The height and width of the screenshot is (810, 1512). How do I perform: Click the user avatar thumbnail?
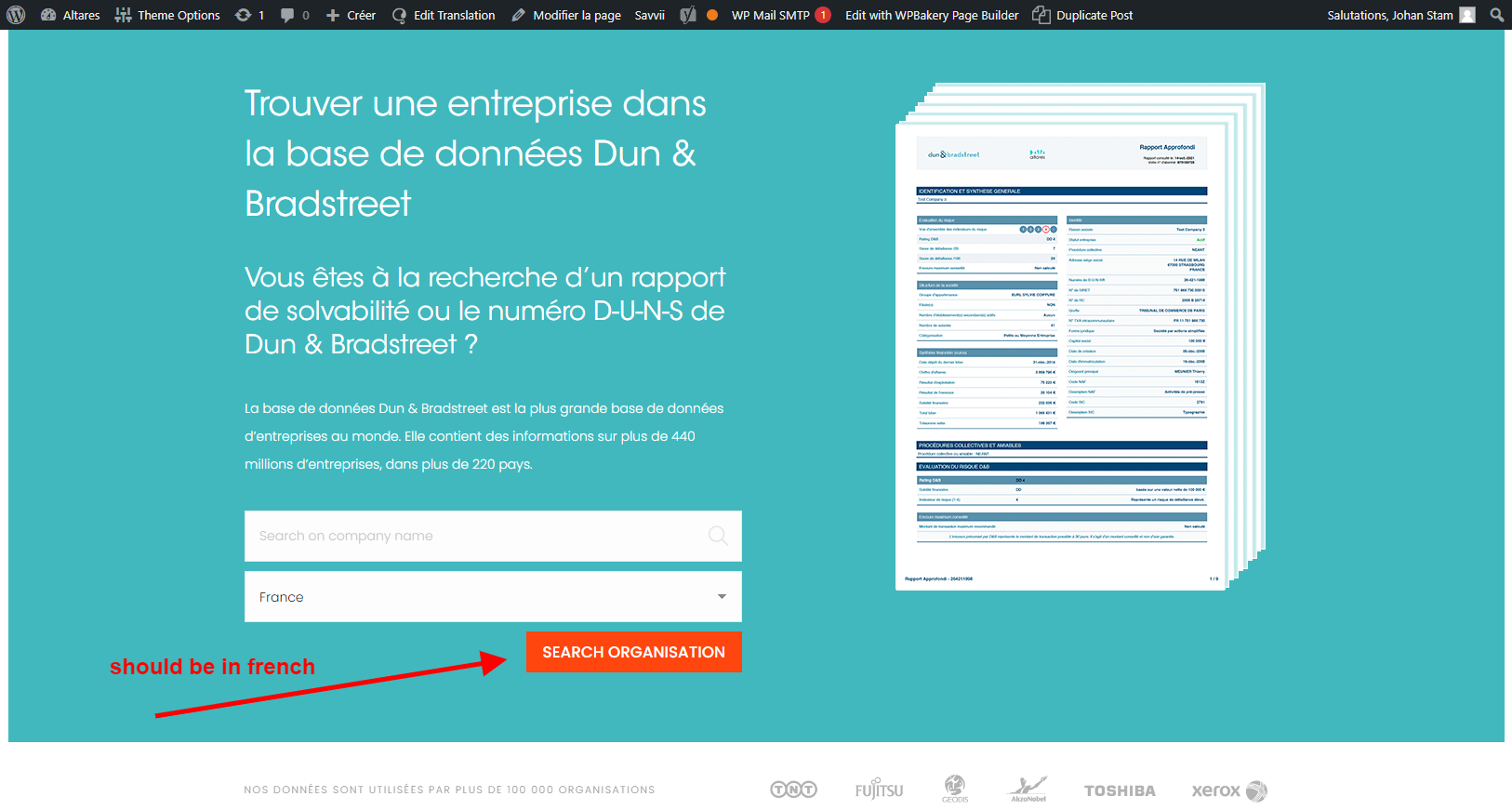pos(1467,15)
